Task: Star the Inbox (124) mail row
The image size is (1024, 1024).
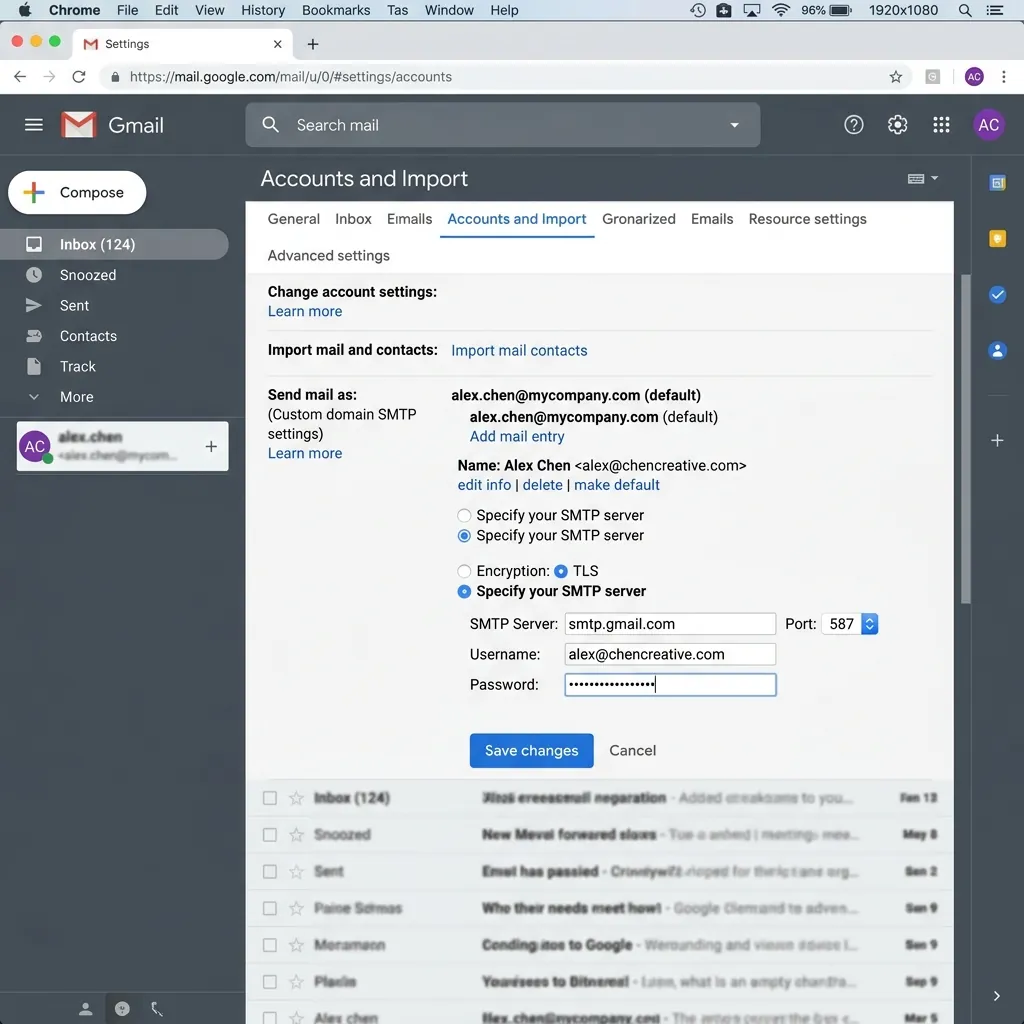Action: (296, 797)
